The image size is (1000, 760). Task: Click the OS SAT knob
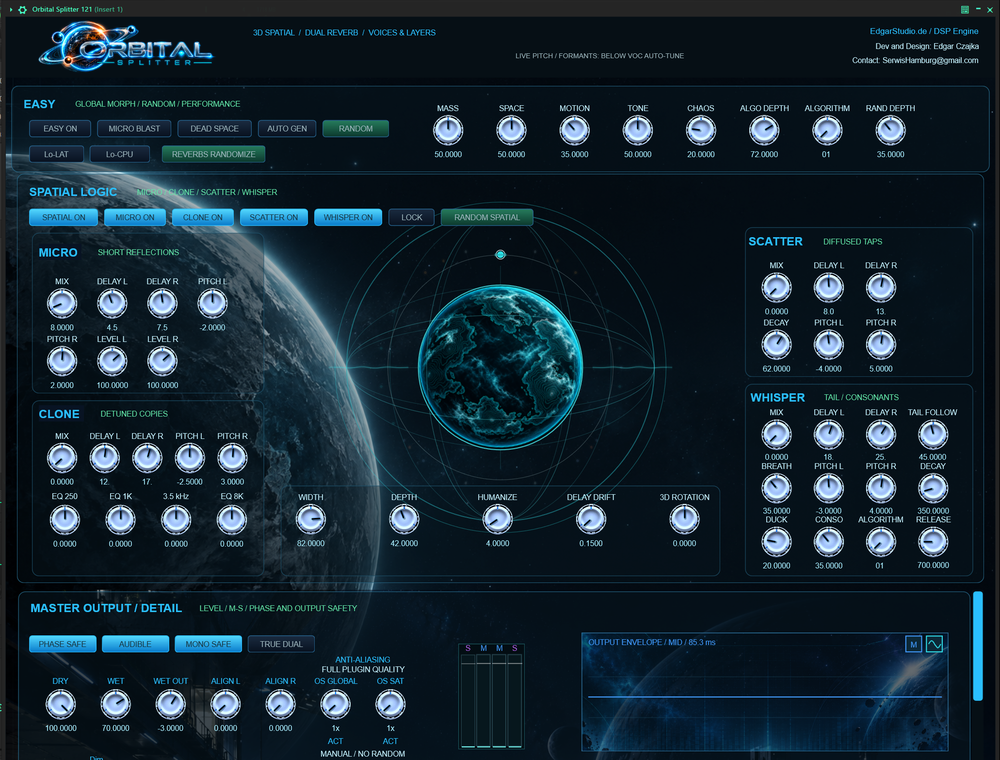390,705
